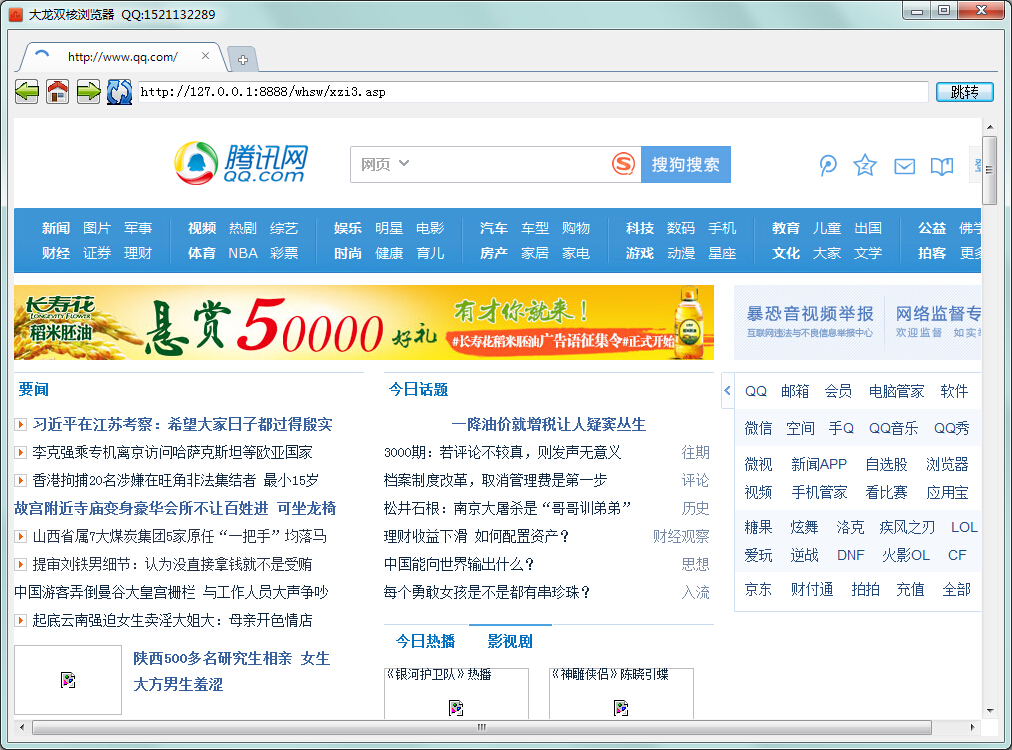The image size is (1012, 750).
Task: Click 《神雕侠侣》陈晓引蝶 thumbnail
Action: (622, 693)
